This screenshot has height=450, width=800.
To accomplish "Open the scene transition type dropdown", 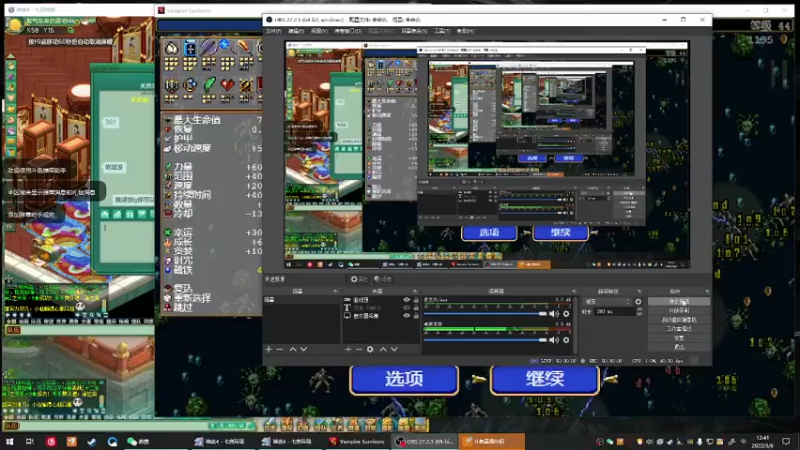I will point(607,302).
